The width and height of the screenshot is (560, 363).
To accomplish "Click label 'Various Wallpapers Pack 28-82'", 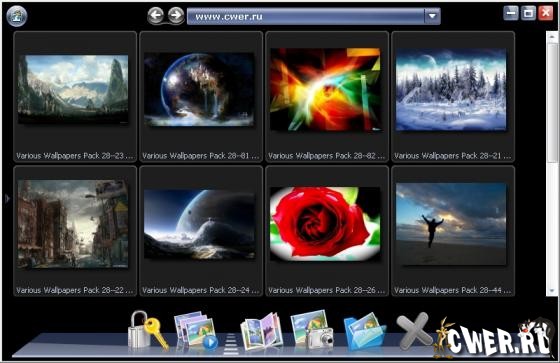I will point(327,156).
